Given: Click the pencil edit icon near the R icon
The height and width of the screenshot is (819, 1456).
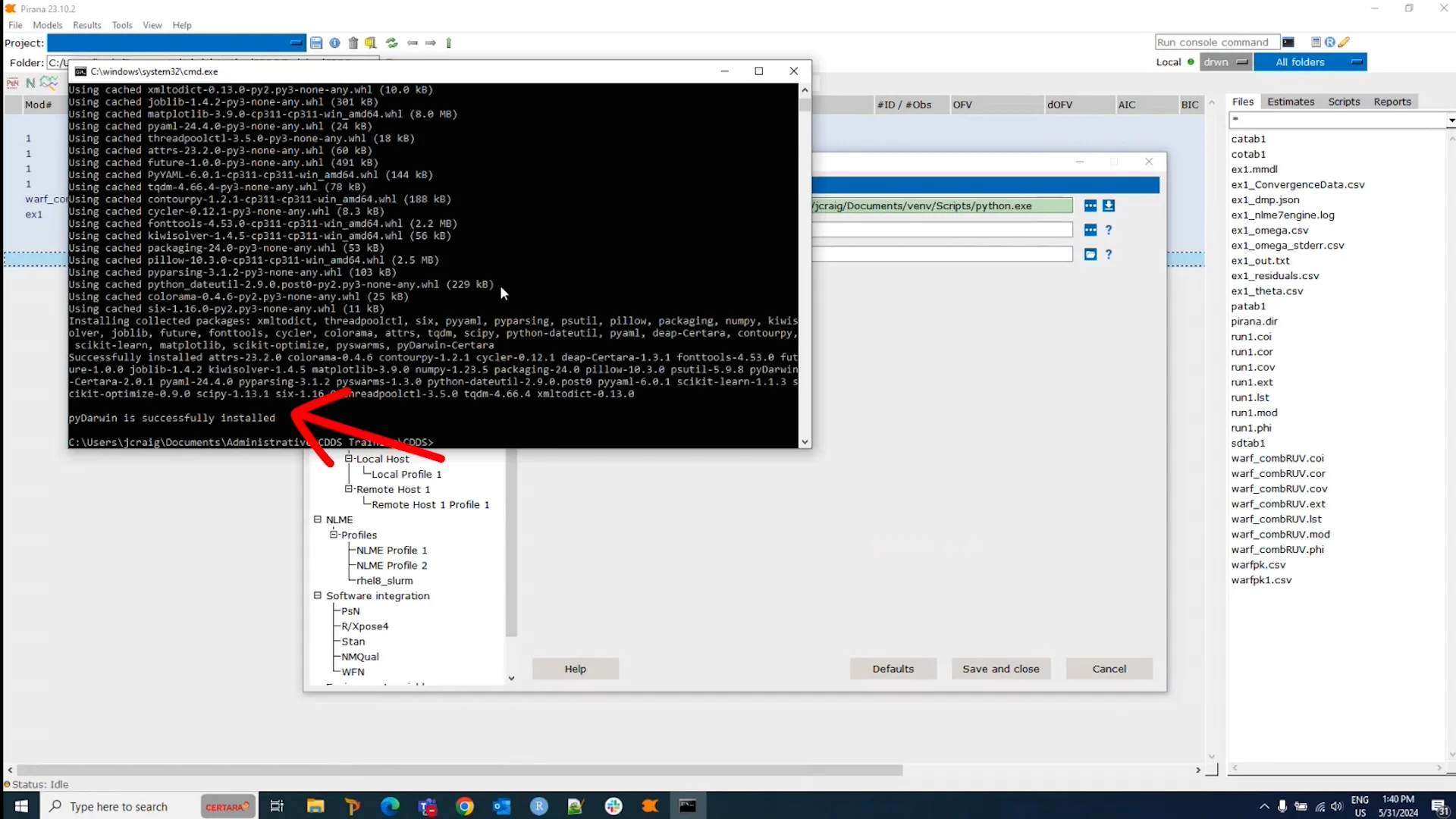Looking at the screenshot, I should tap(1344, 42).
